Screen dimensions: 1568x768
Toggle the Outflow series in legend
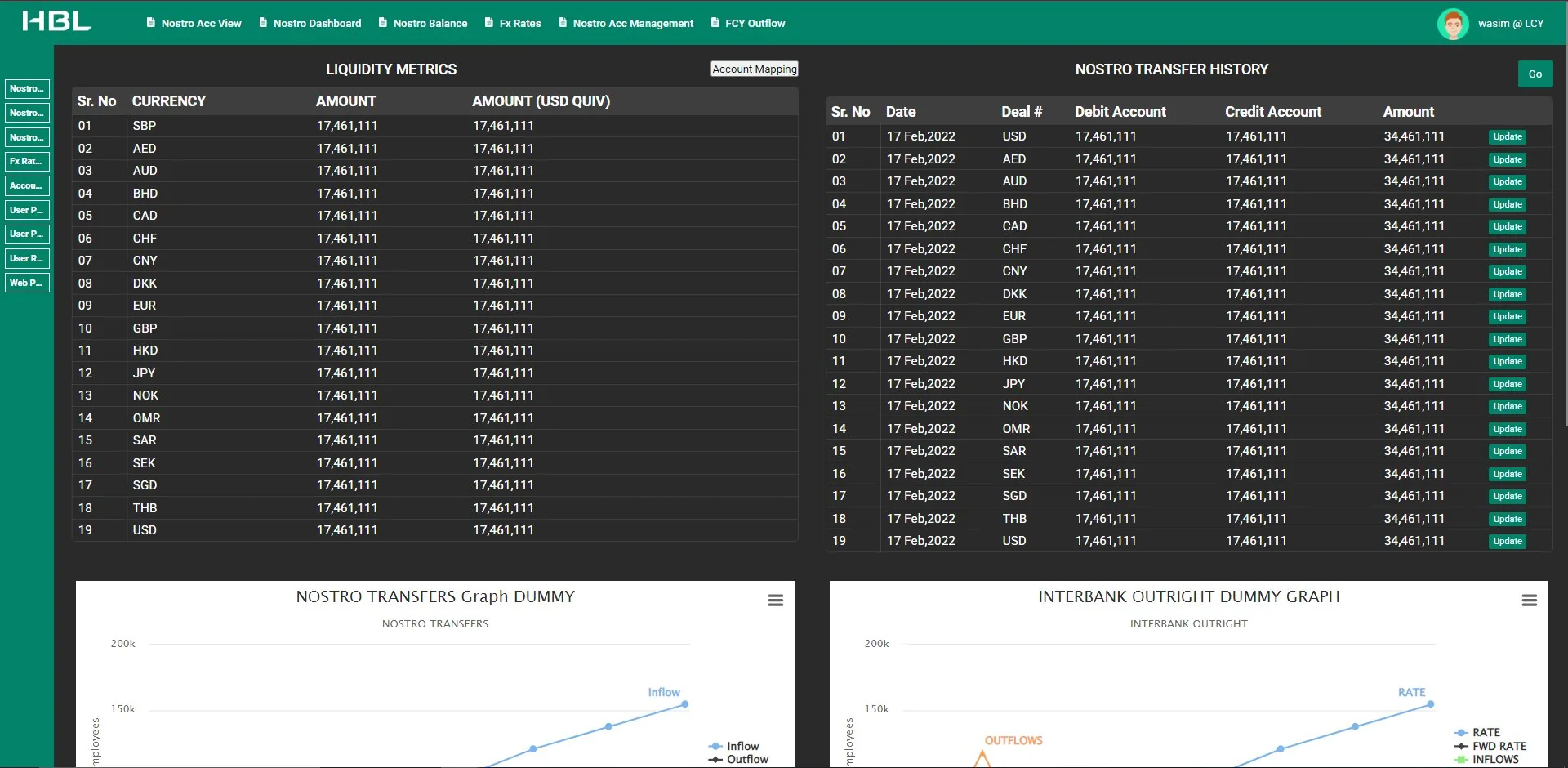point(738,759)
